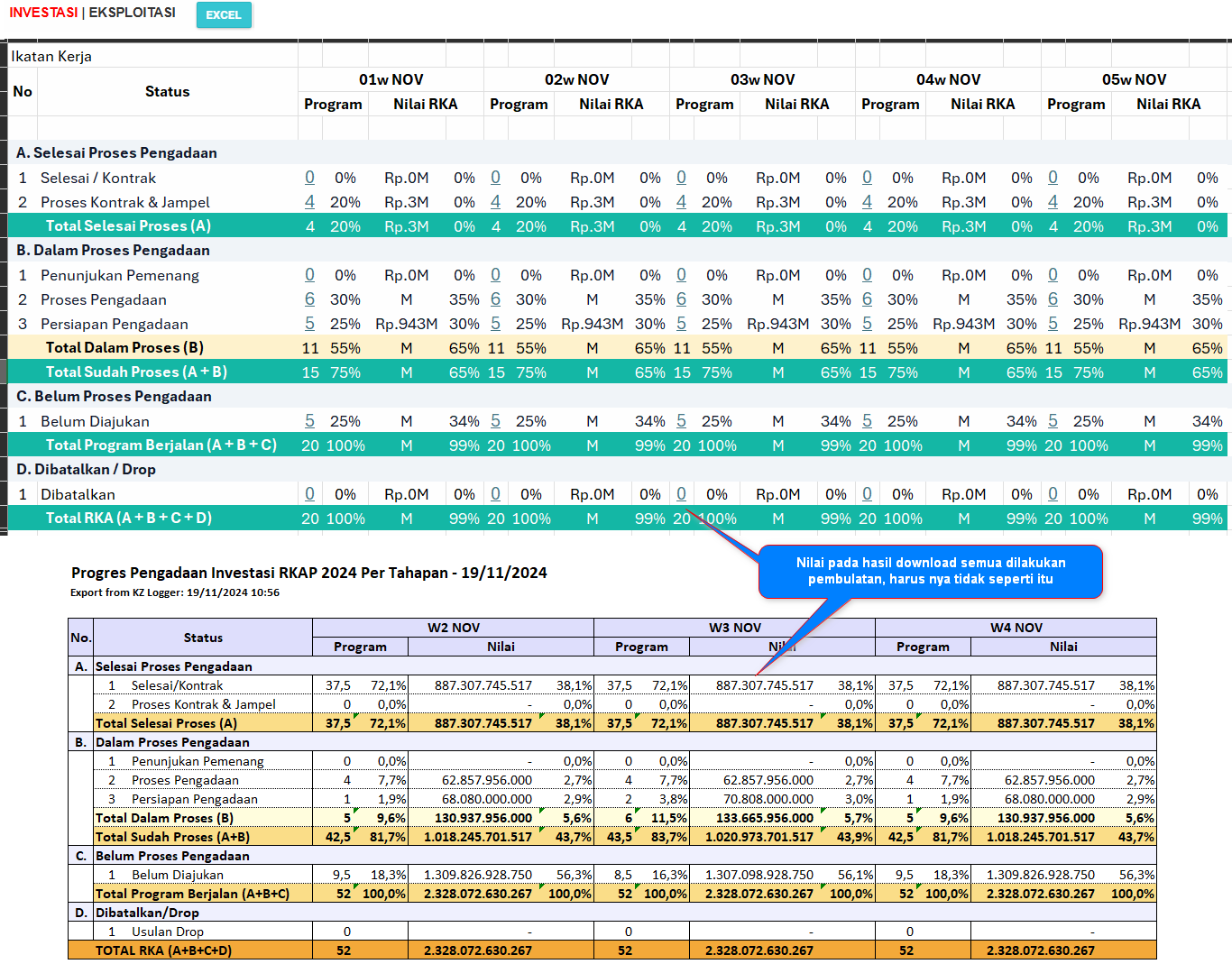1232x964 pixels.
Task: Select the W3 NOV header in exported table
Action: 734,628
